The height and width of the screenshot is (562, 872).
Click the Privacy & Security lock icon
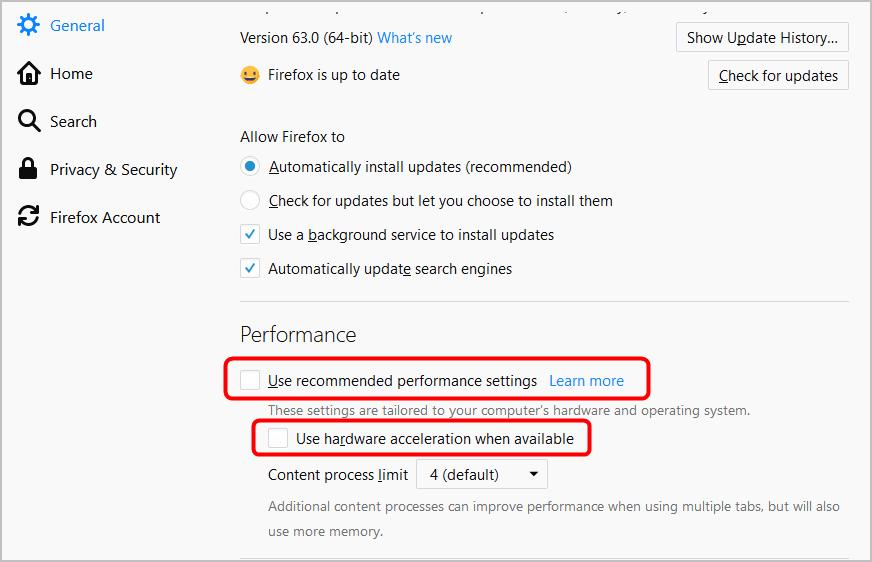coord(29,169)
